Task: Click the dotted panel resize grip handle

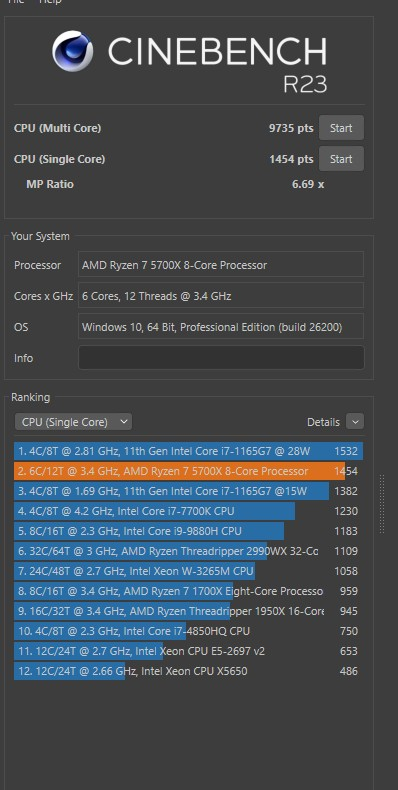Action: (x=382, y=504)
